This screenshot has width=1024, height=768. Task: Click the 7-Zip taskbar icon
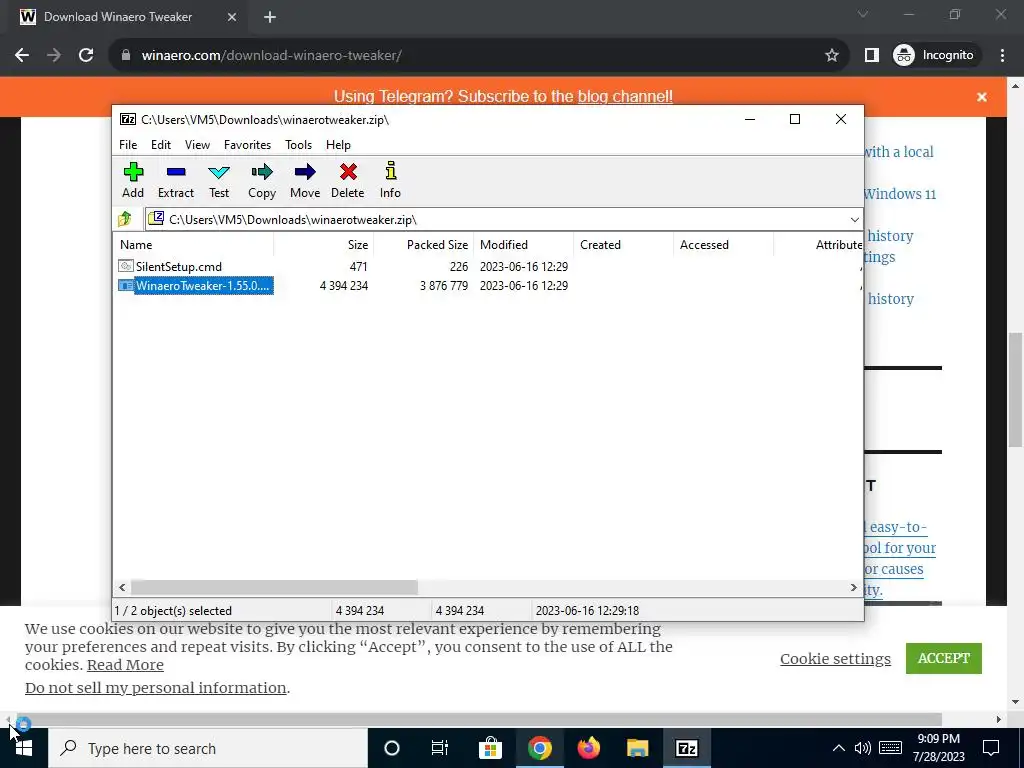tap(686, 748)
